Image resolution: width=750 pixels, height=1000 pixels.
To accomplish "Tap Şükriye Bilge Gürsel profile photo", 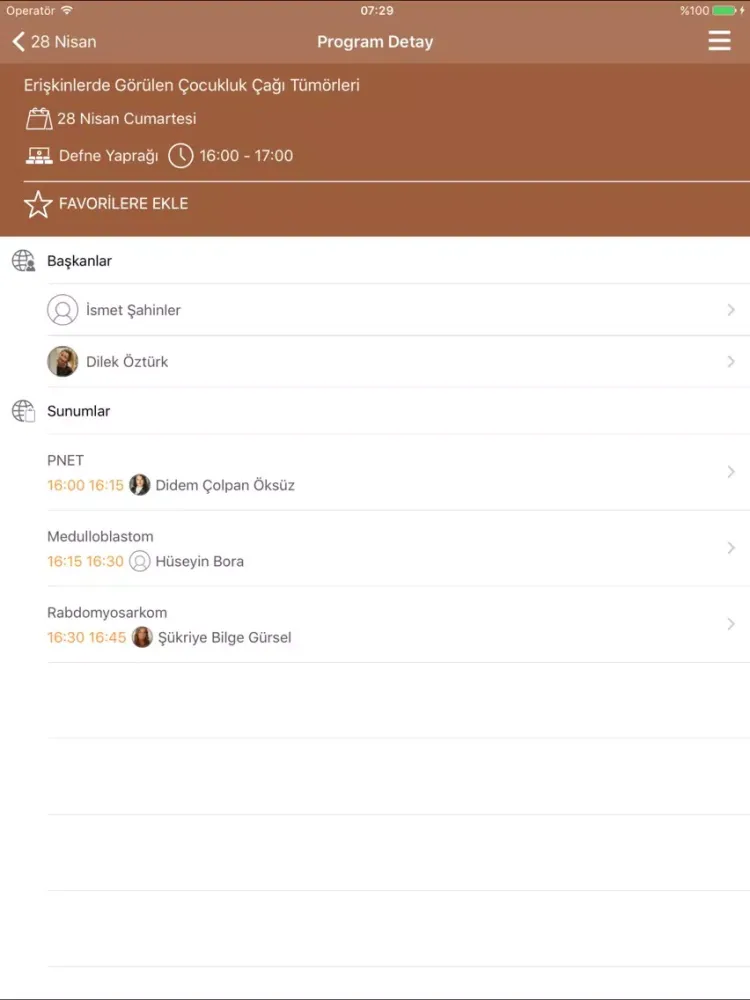I will coord(142,637).
